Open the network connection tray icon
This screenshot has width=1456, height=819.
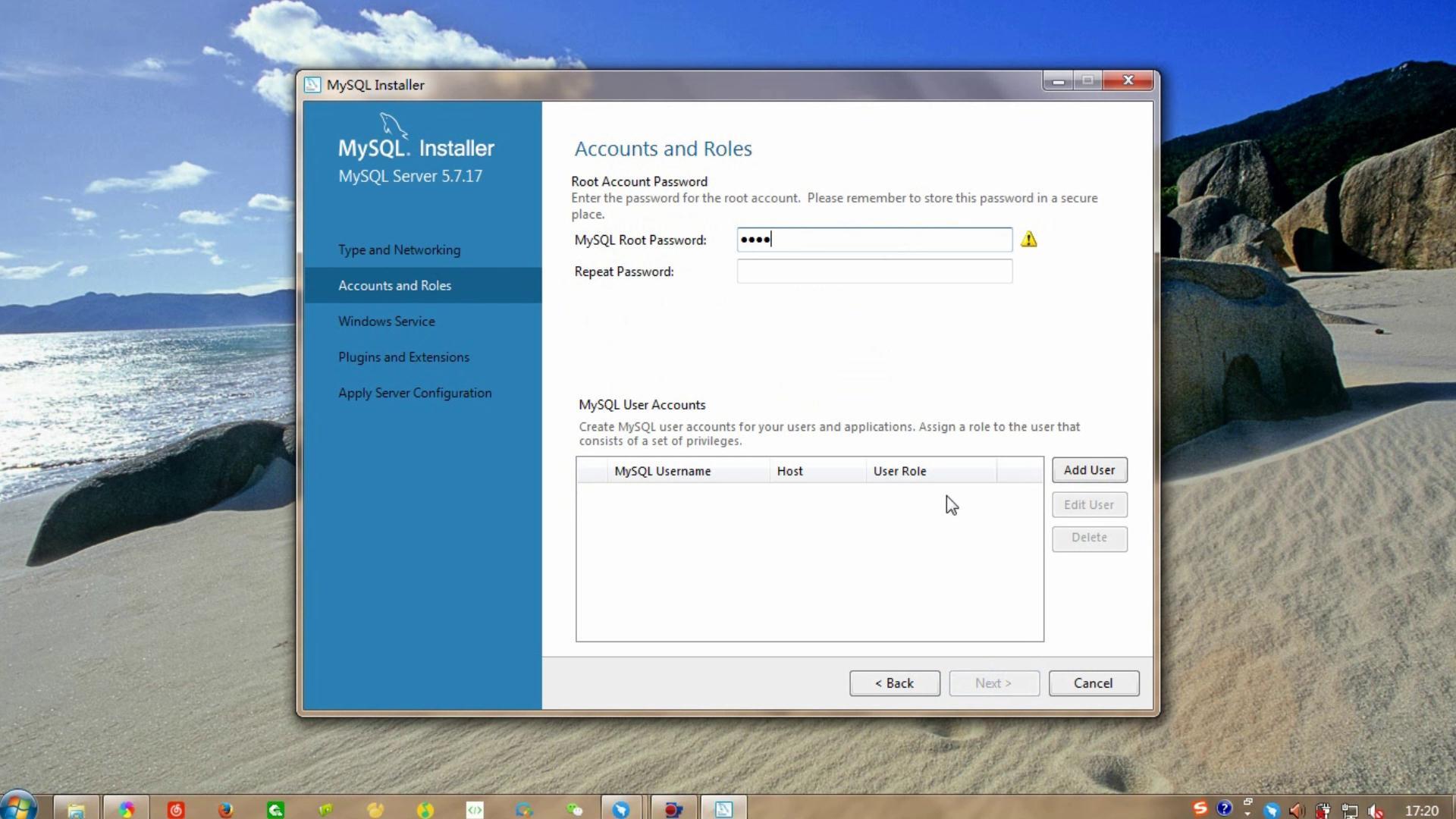(1349, 810)
